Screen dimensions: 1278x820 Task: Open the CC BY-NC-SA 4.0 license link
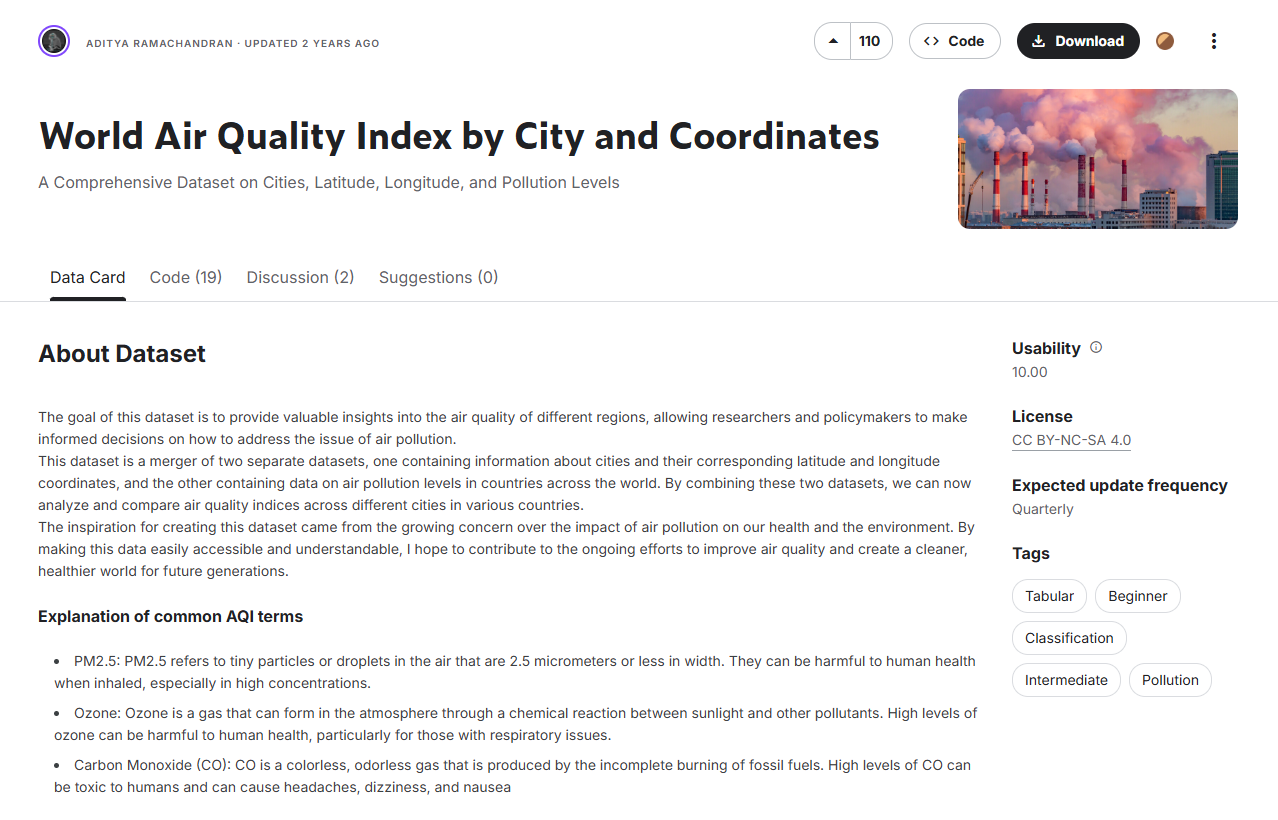[1071, 440]
